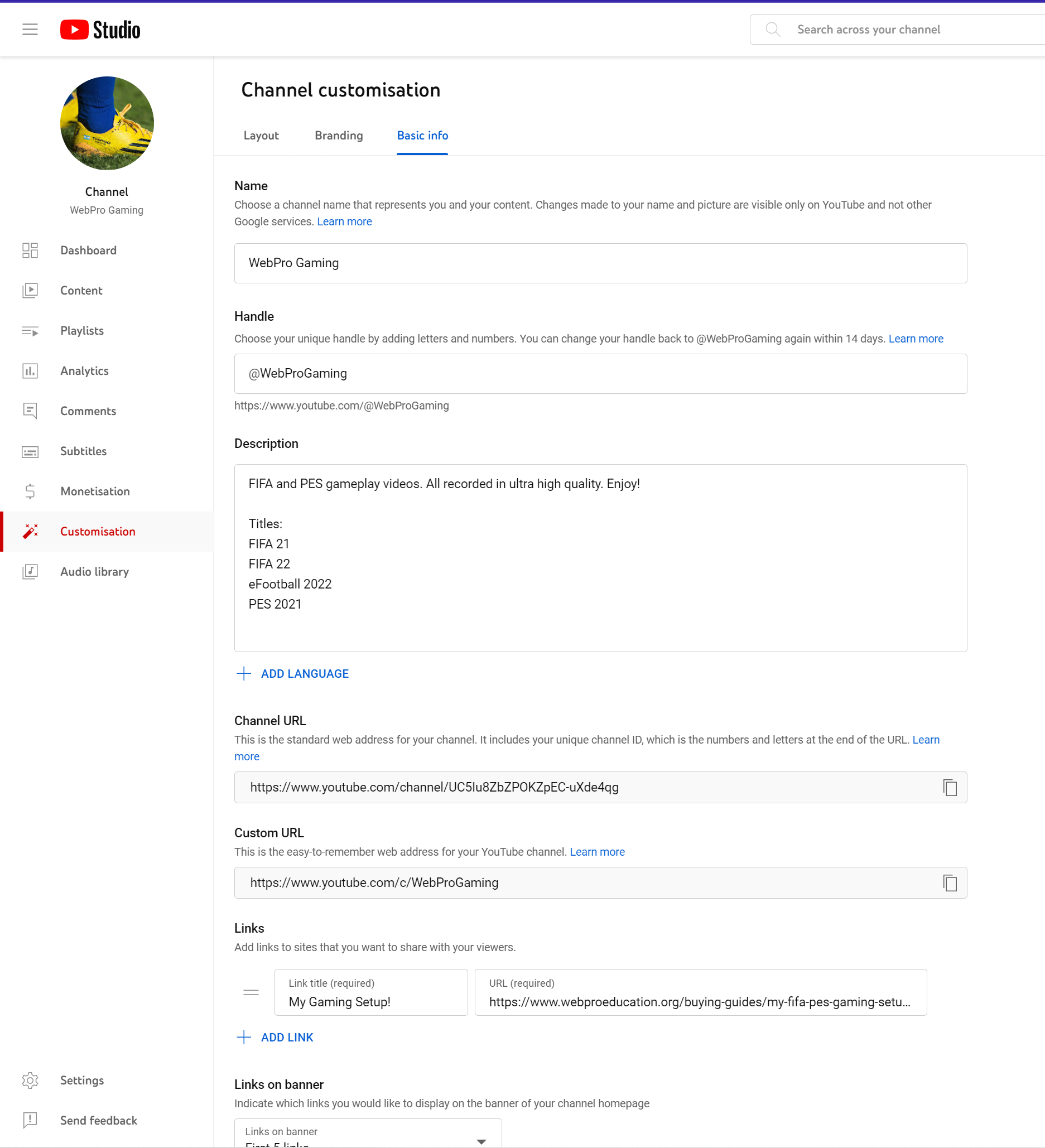Click the link URL field webproeducation.org
1045x1148 pixels.
tap(700, 992)
